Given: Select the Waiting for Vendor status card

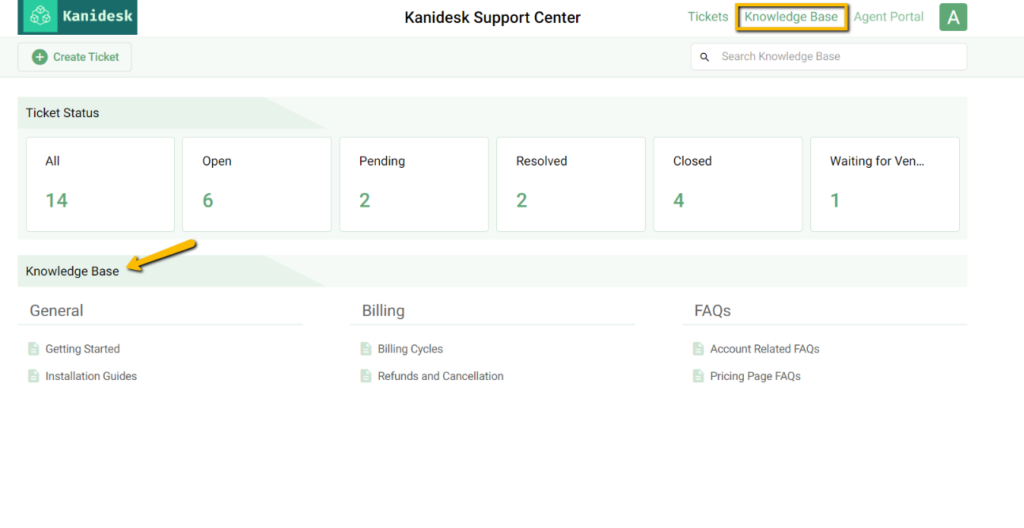Looking at the screenshot, I should click(885, 184).
